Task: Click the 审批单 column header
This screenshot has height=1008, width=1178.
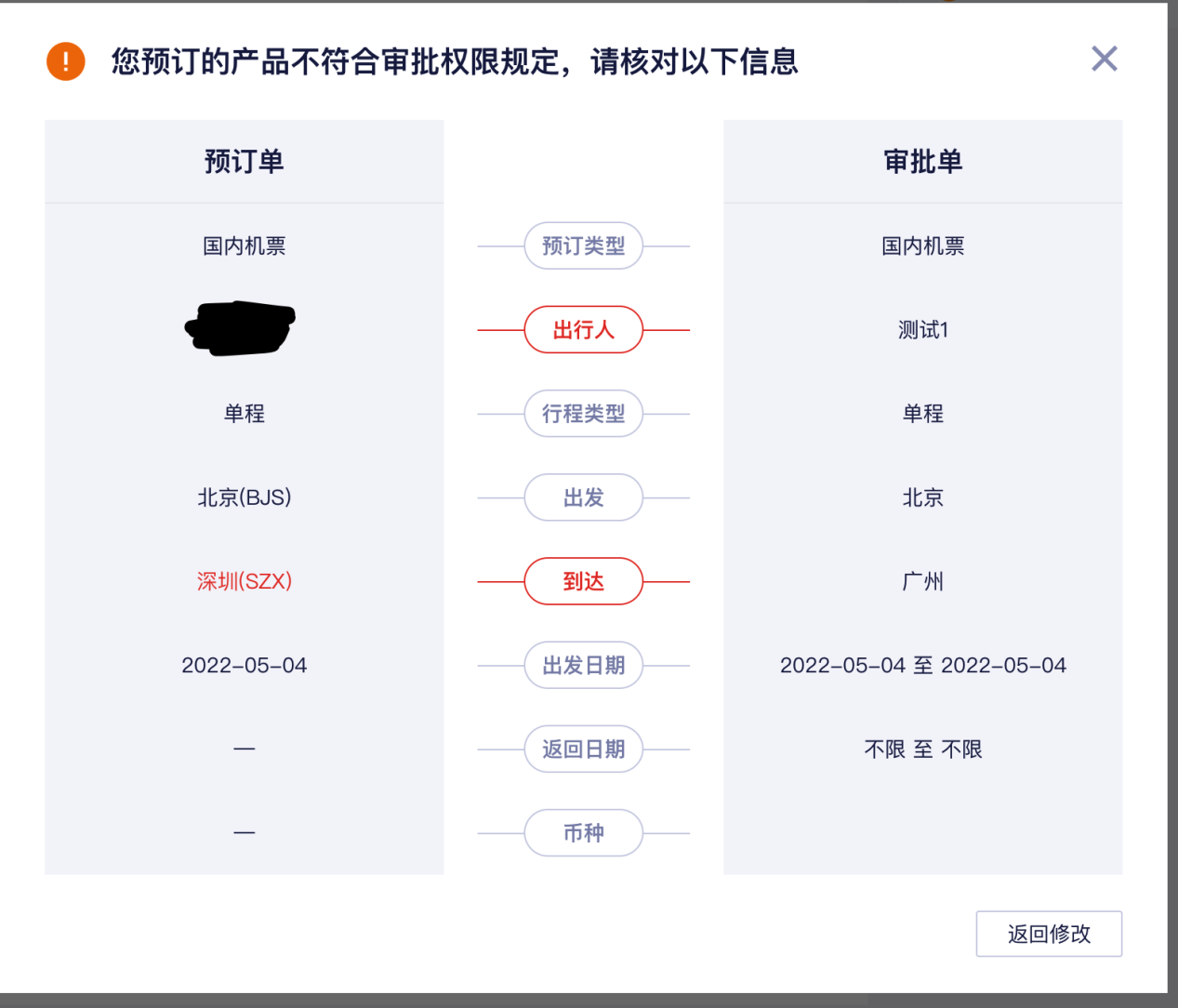Action: tap(922, 162)
